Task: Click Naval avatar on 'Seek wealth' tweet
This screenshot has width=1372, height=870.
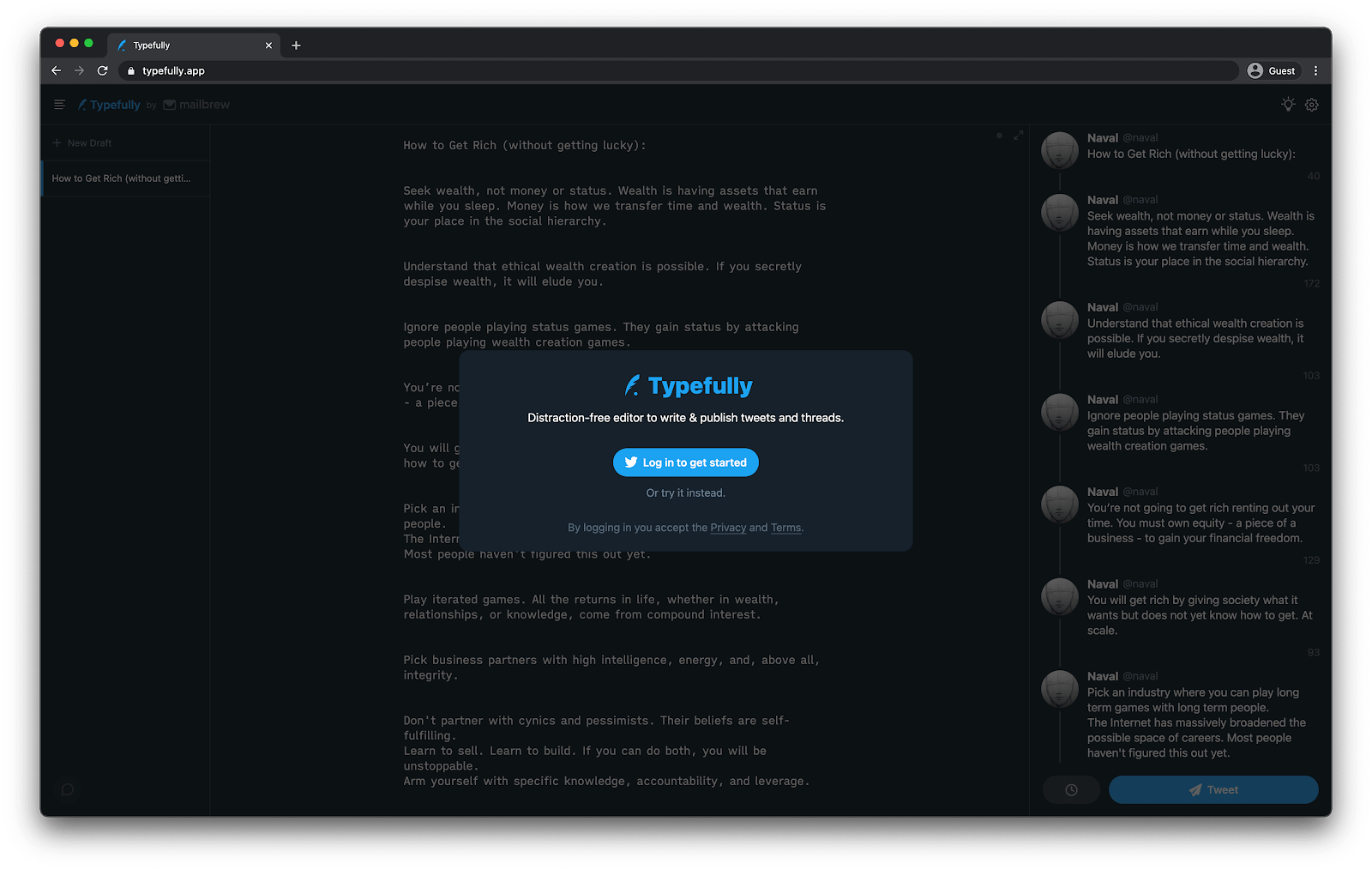Action: [1060, 212]
